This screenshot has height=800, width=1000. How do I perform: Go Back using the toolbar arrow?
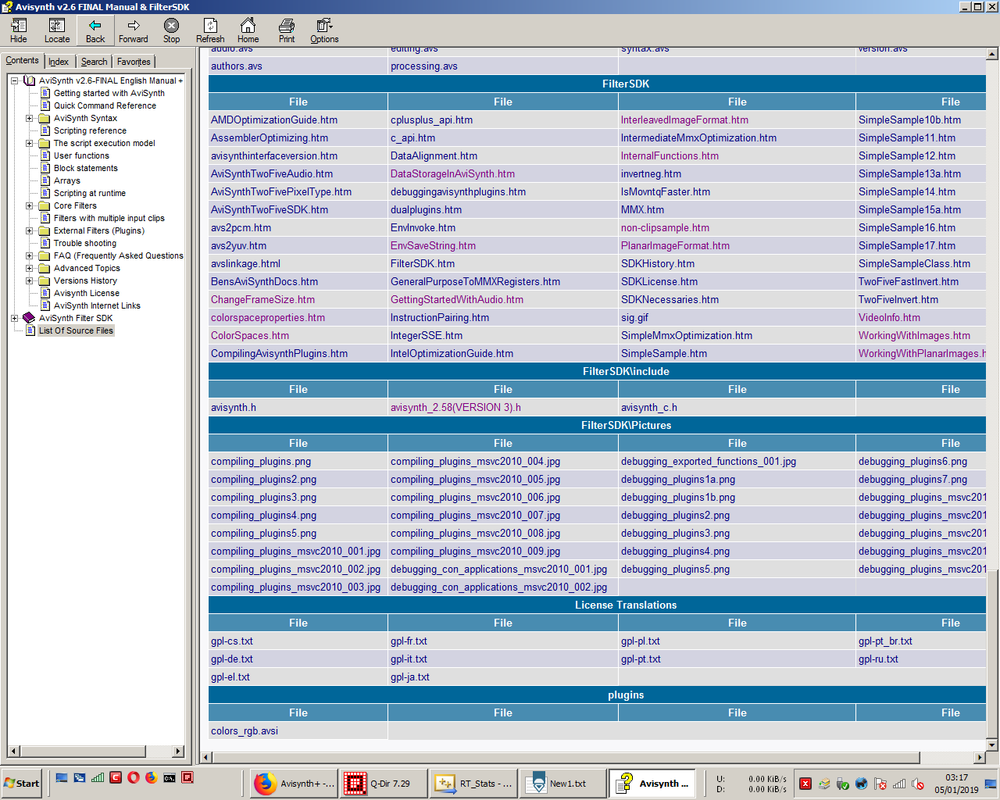[95, 30]
